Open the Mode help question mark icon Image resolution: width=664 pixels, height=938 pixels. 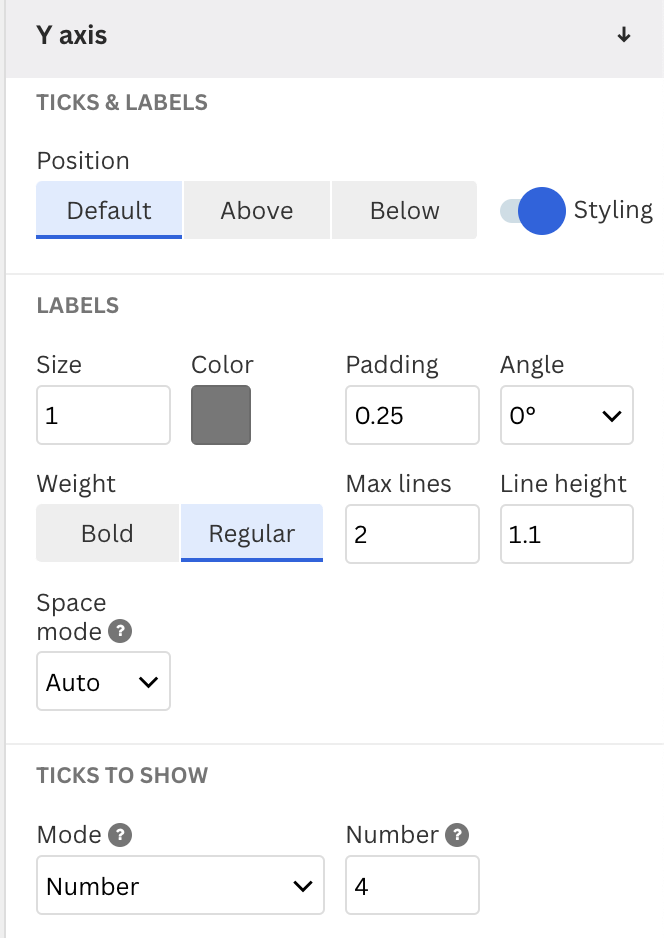point(120,835)
